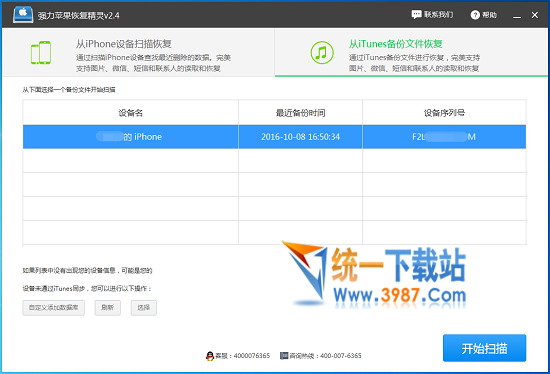This screenshot has width=550, height=374.
Task: Switch to 从iTunes备份文件恢复 tab
Action: click(x=411, y=52)
